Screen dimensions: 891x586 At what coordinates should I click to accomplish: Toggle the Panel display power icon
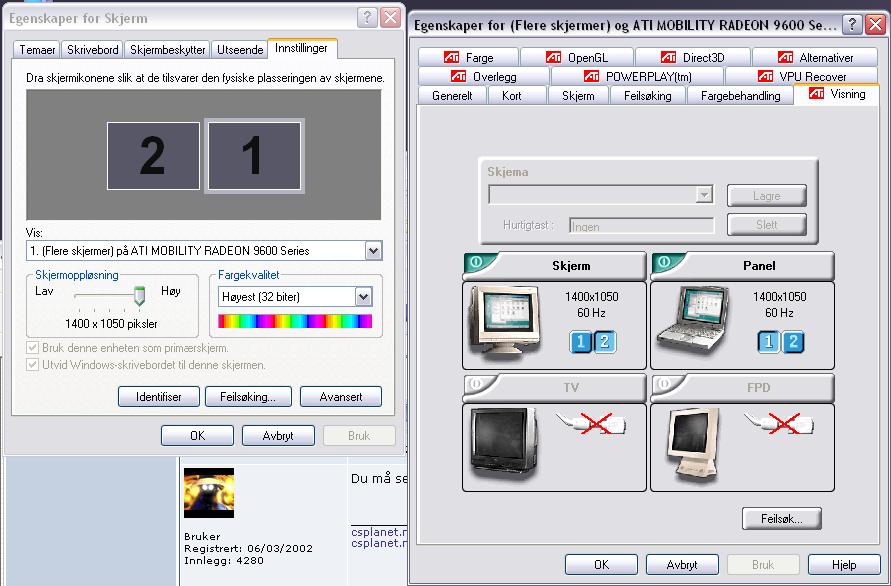[665, 262]
